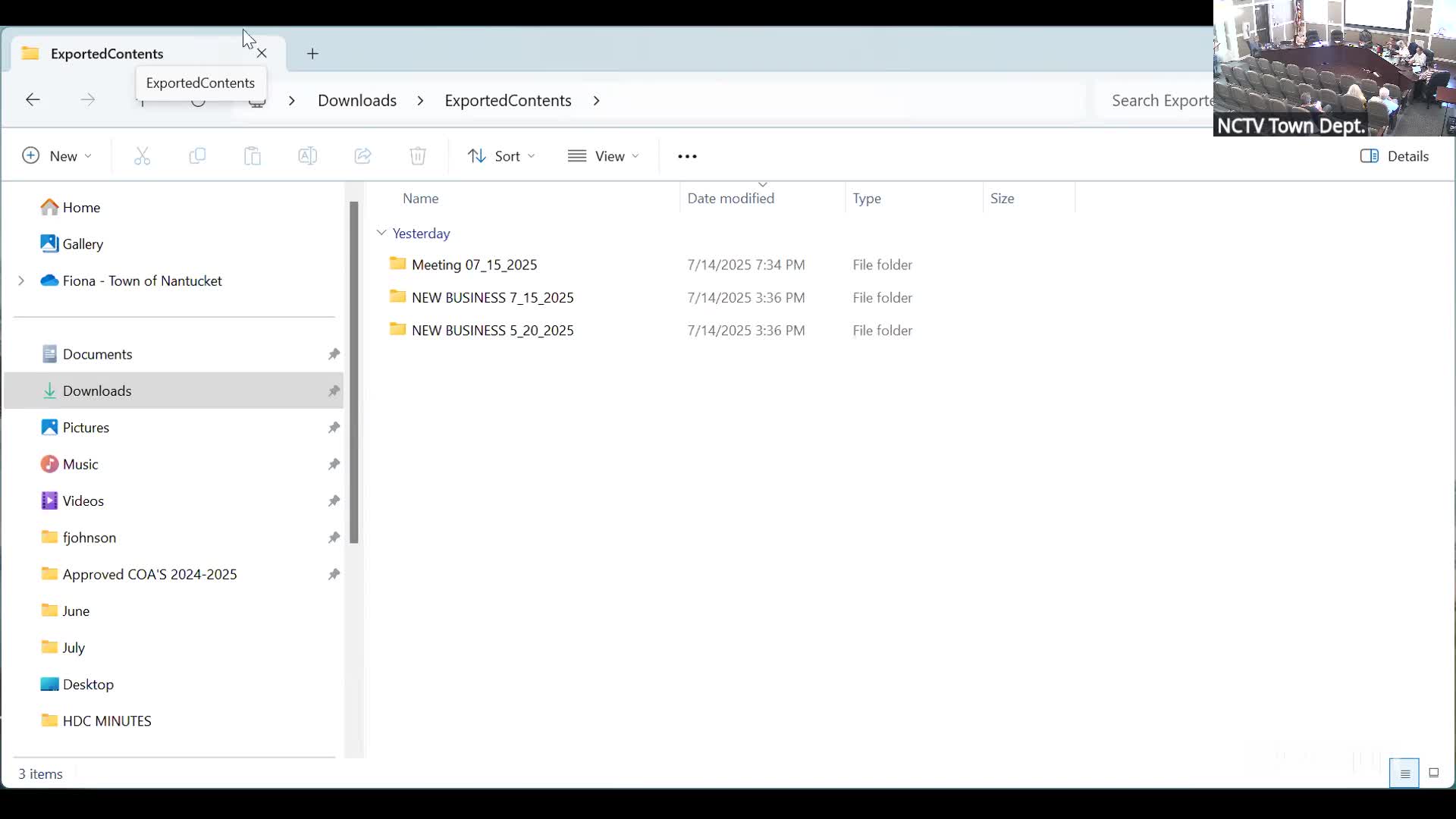
Task: Sort by Date modified column header
Action: point(731,198)
